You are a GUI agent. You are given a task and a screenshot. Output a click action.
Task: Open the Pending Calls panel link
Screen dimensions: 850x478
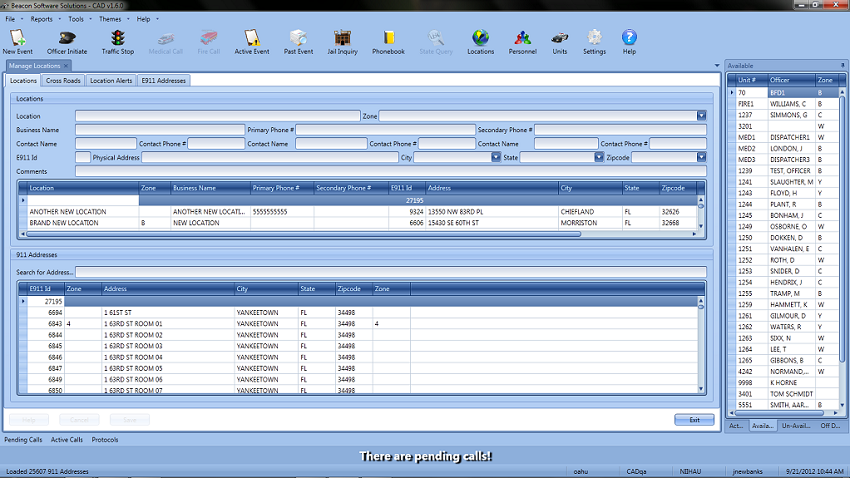pyautogui.click(x=23, y=439)
